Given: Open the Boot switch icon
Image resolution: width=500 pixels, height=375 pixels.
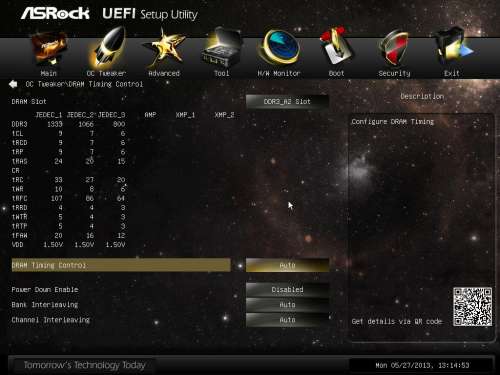Looking at the screenshot, I should (x=336, y=47).
